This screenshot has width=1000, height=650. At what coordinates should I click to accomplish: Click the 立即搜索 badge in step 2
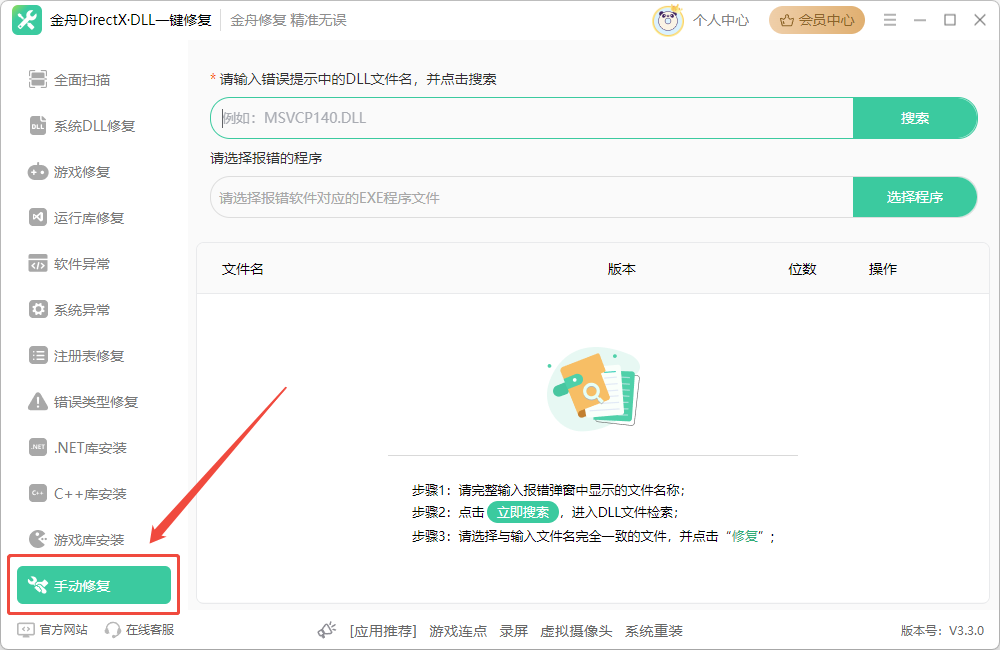[523, 512]
